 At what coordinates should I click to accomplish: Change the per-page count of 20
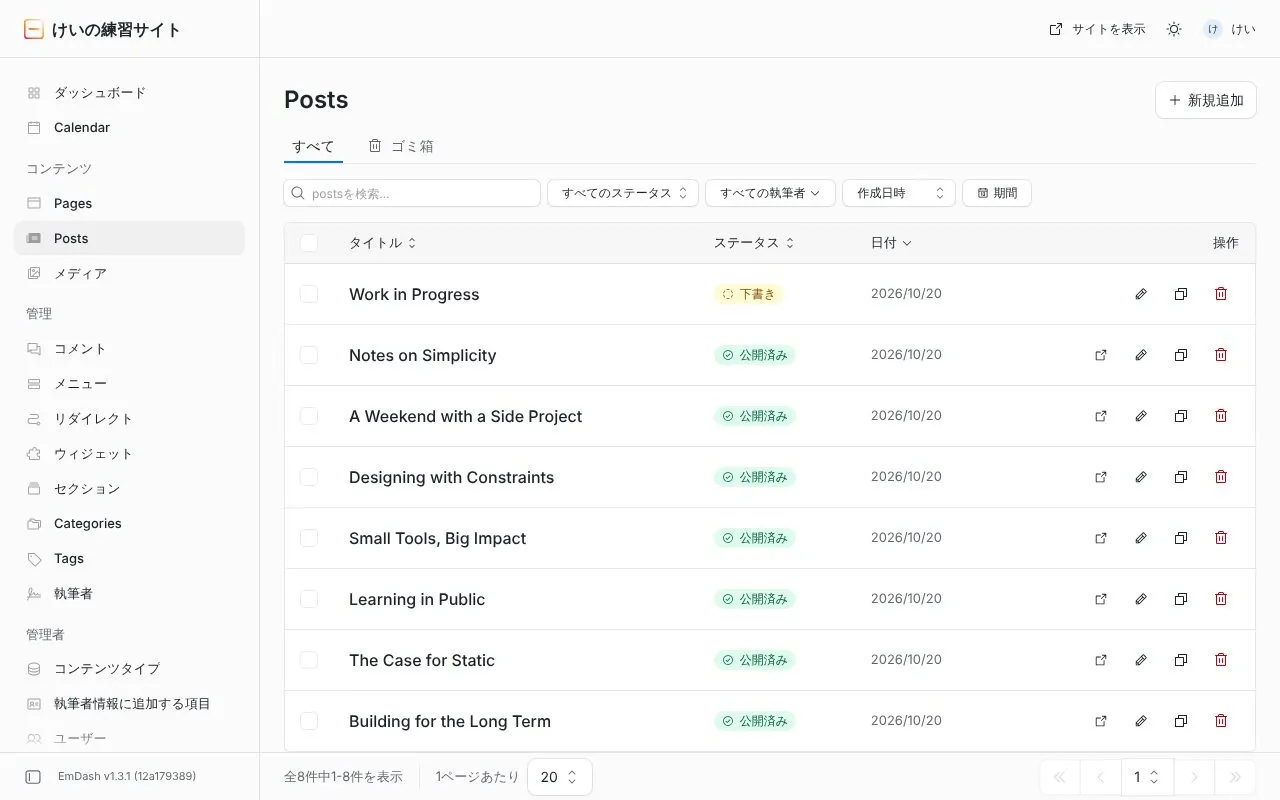[560, 777]
